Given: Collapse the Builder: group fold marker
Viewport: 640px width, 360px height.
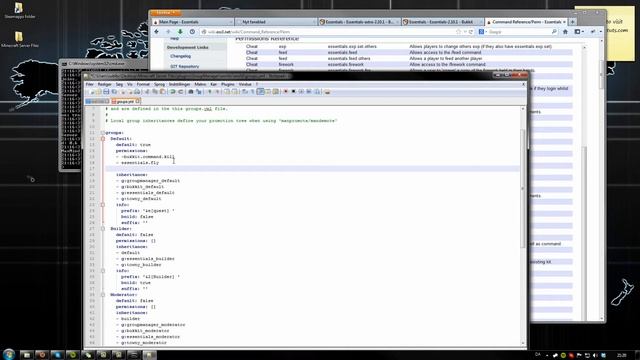Looking at the screenshot, I should pos(103,229).
